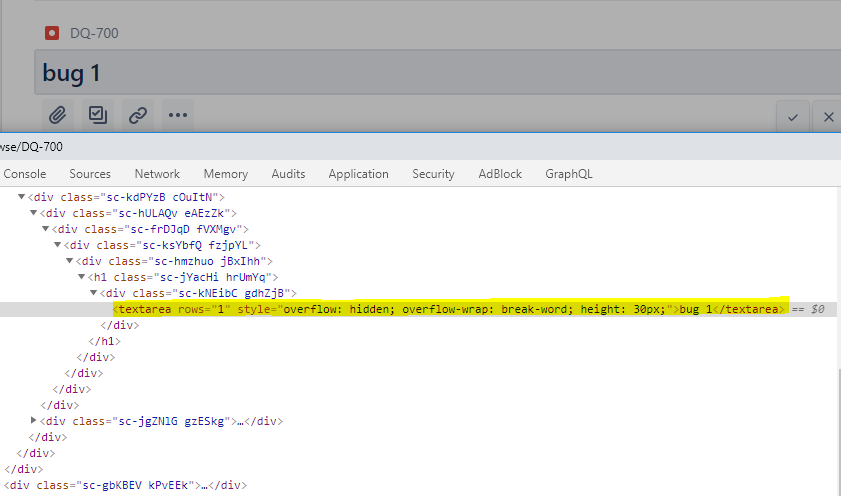Screen dimensions: 841x496
Task: Collapse the sc-frDJqD fVXMgv div node
Action: pos(46,229)
